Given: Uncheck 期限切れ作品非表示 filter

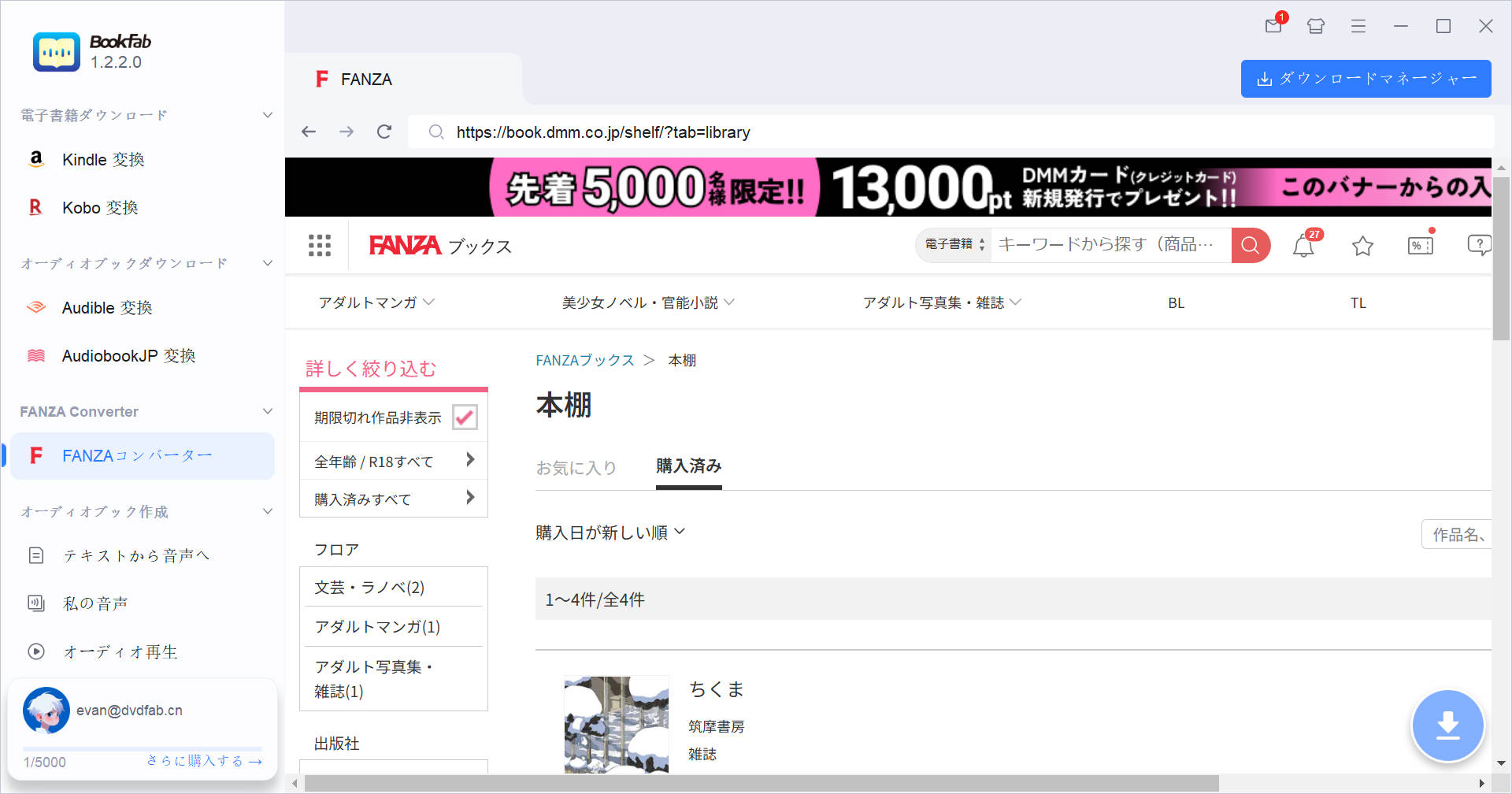Looking at the screenshot, I should (x=465, y=417).
